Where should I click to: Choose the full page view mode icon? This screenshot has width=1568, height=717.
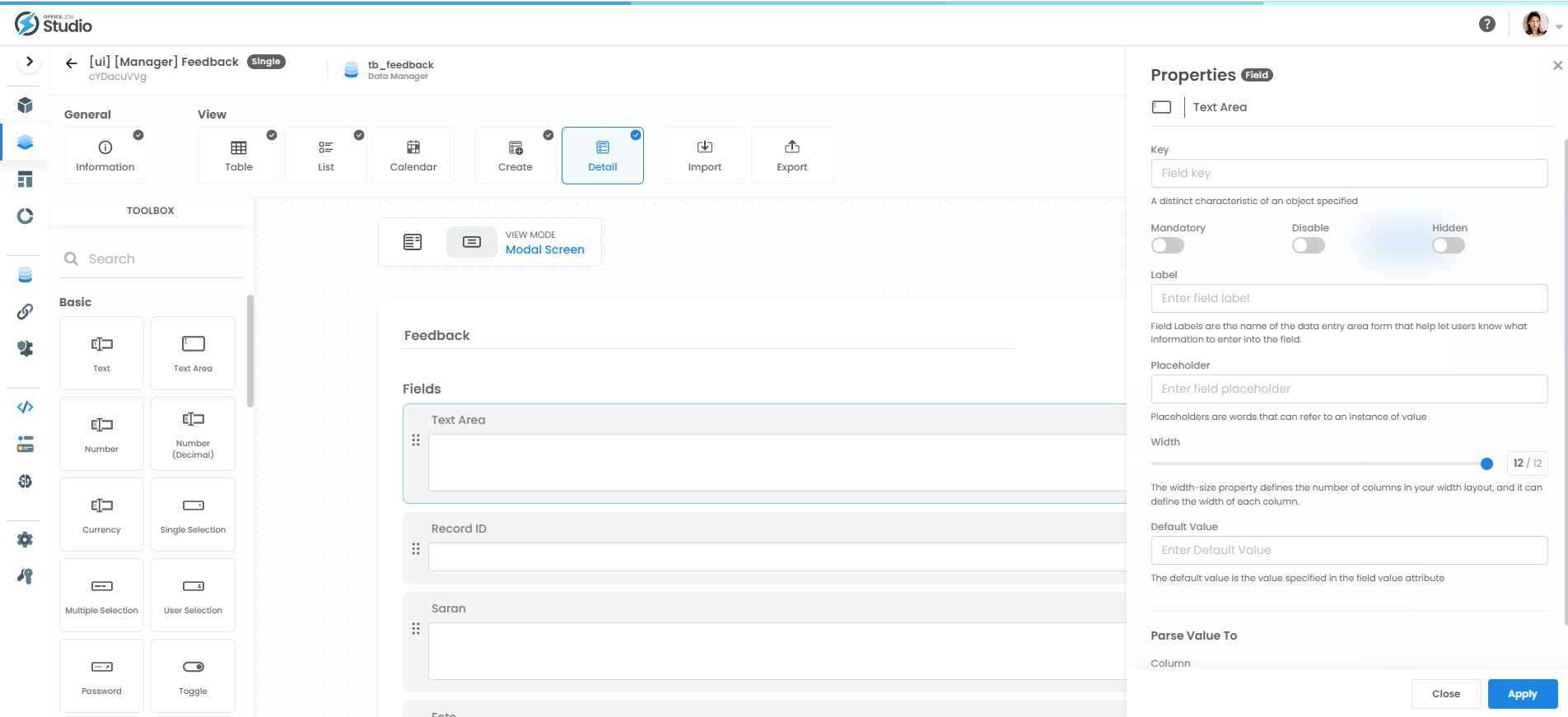413,242
